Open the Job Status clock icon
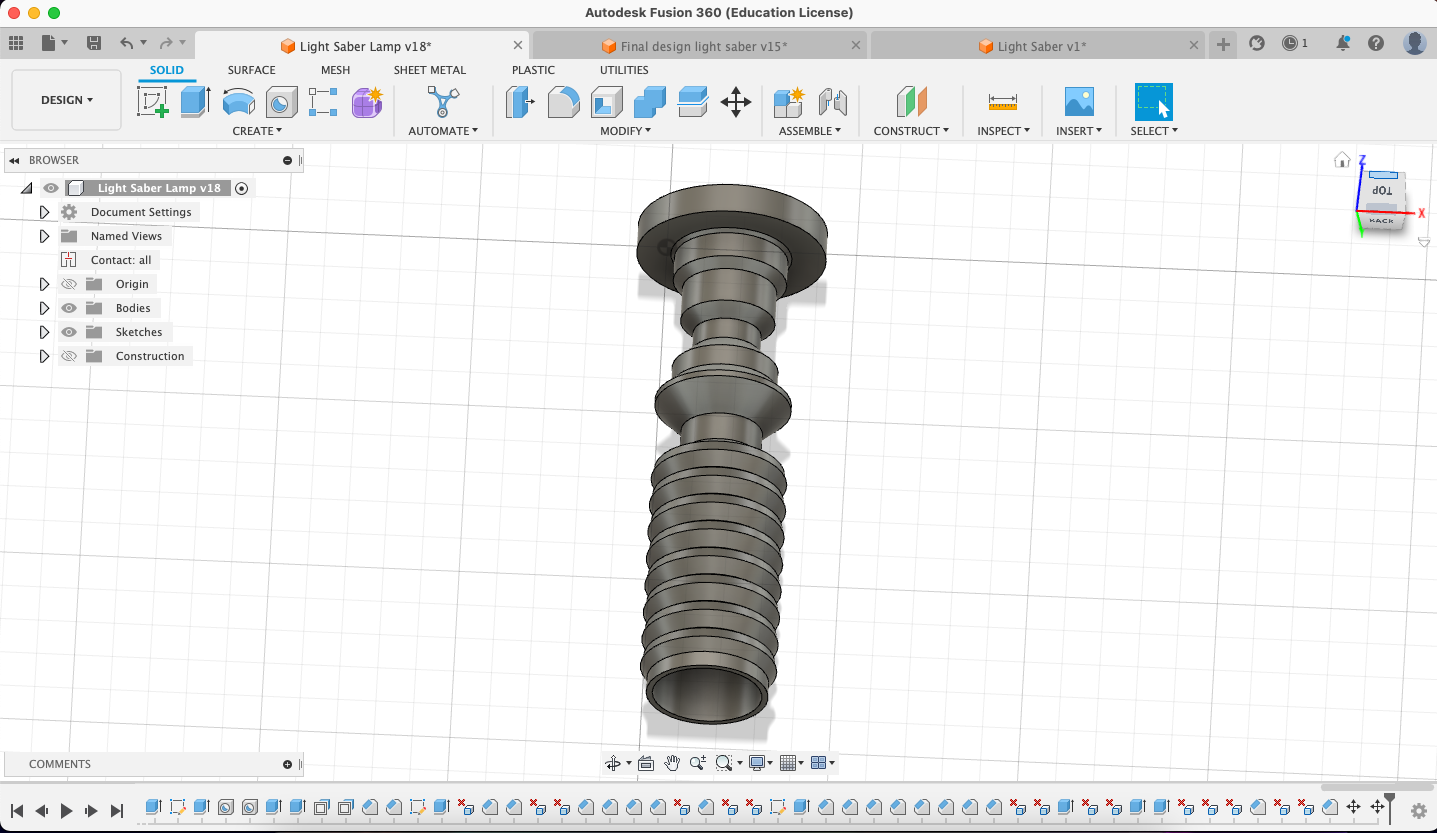Screen dimensions: 1437x833 [1290, 43]
